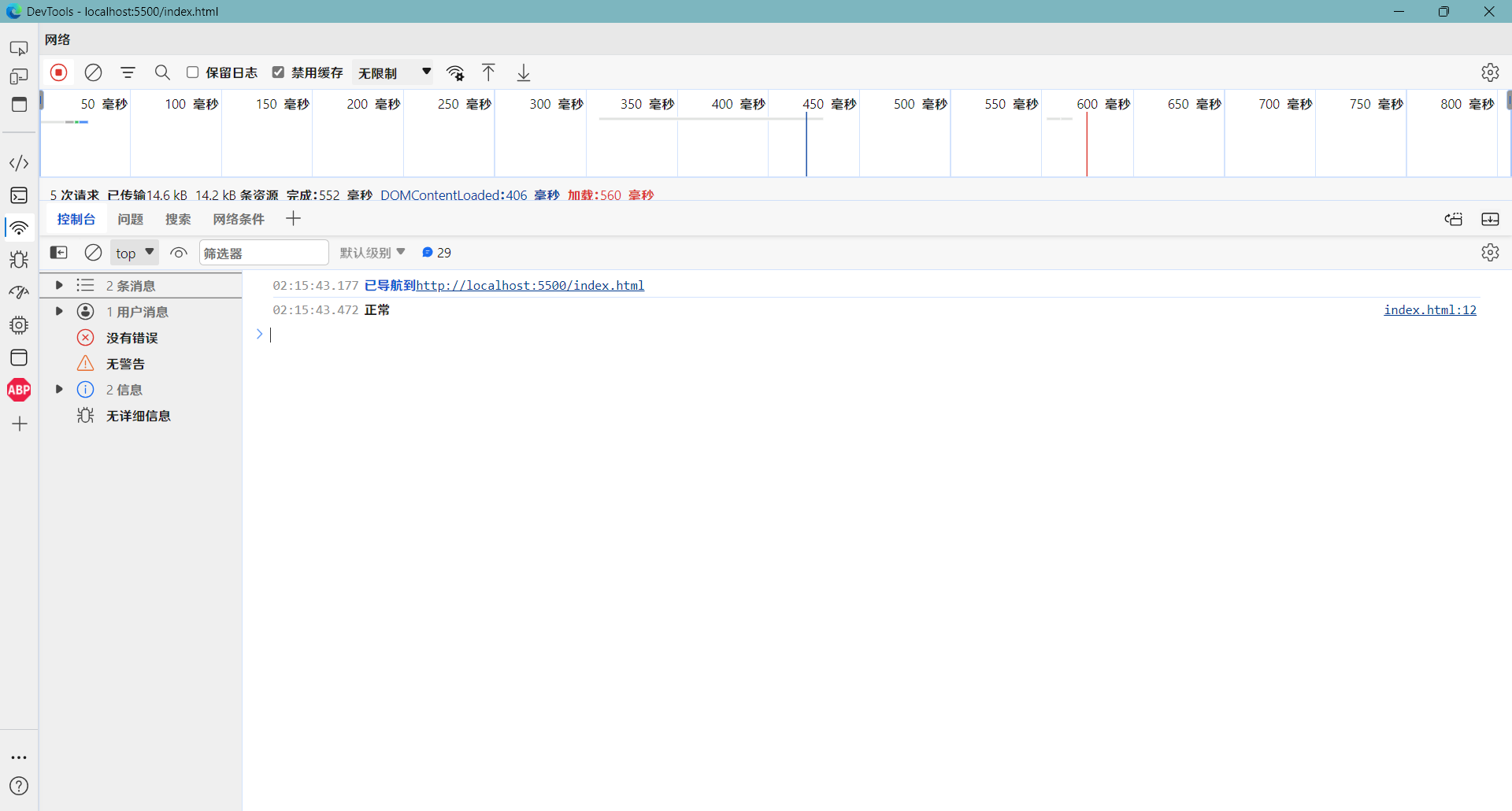This screenshot has height=811, width=1512.
Task: Expand the 2 信息 group
Action: tap(59, 389)
